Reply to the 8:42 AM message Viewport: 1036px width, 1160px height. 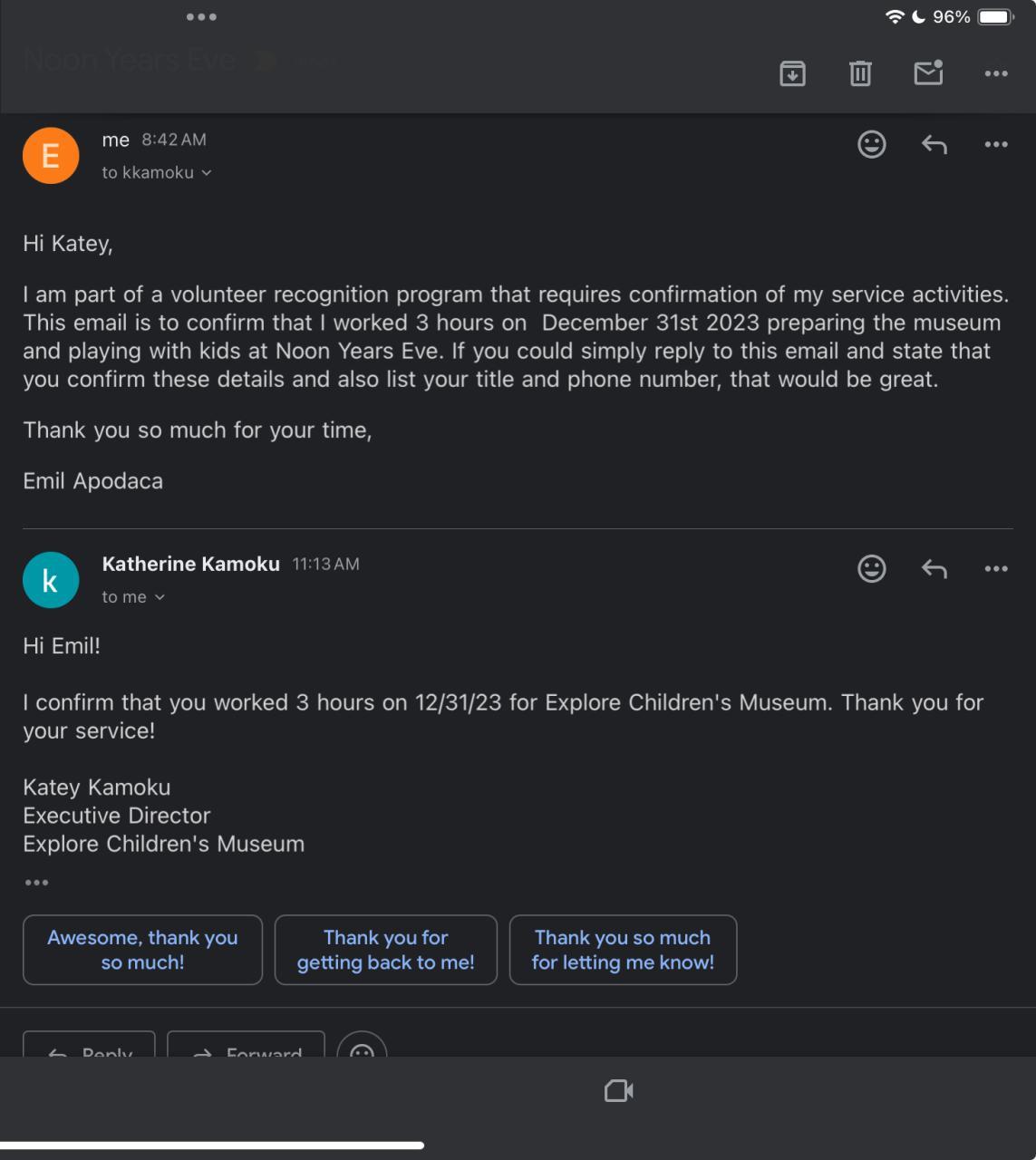click(x=934, y=144)
